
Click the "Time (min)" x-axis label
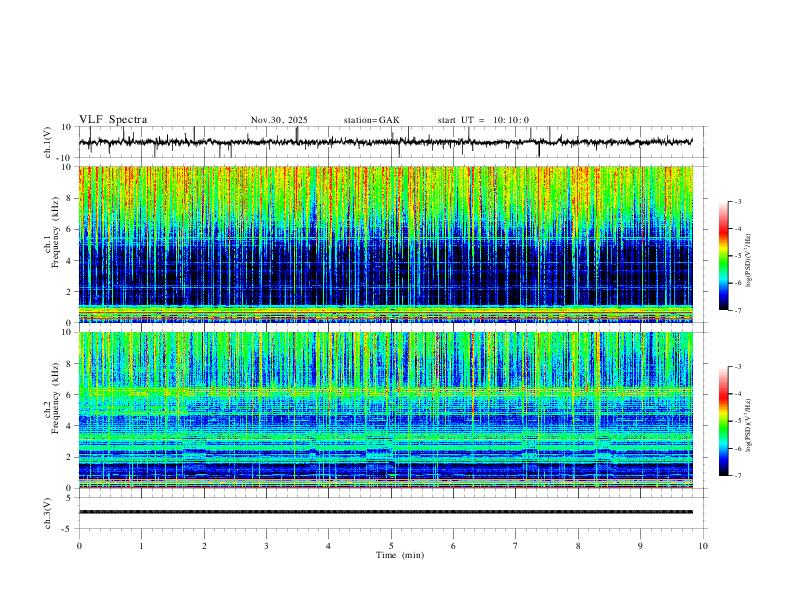click(x=400, y=555)
